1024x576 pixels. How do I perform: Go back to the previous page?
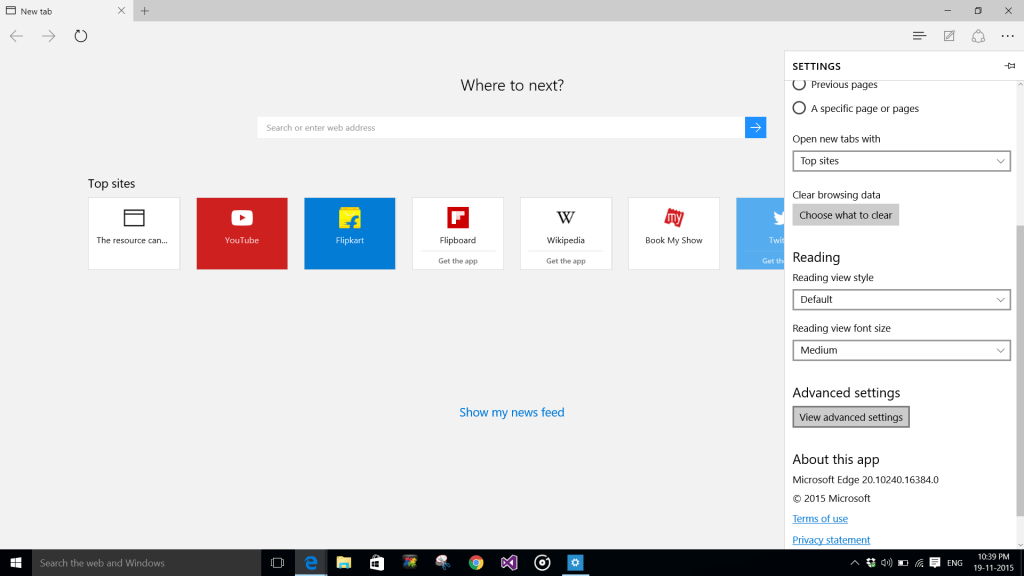pos(16,36)
